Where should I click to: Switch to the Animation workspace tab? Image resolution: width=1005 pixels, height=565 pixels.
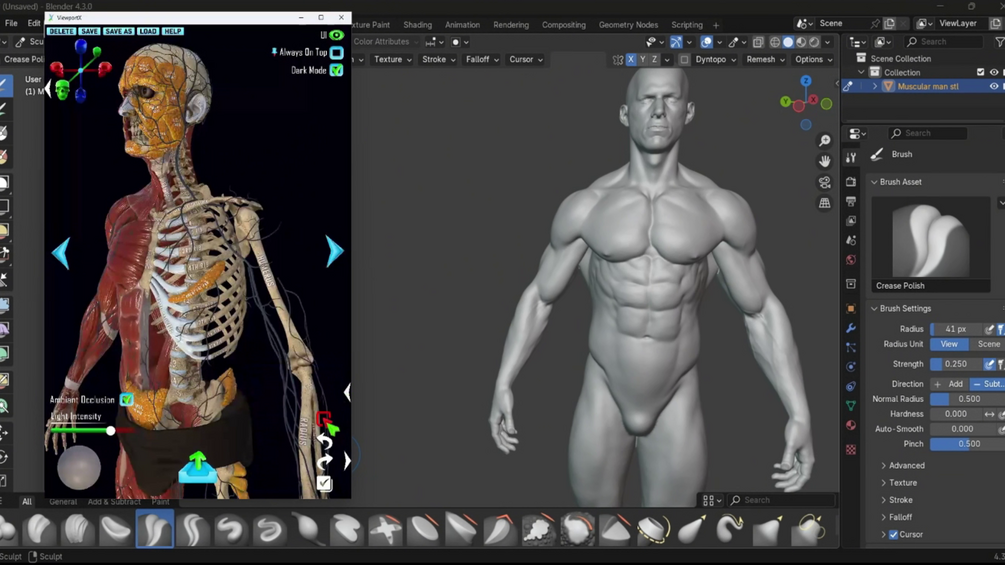click(462, 25)
